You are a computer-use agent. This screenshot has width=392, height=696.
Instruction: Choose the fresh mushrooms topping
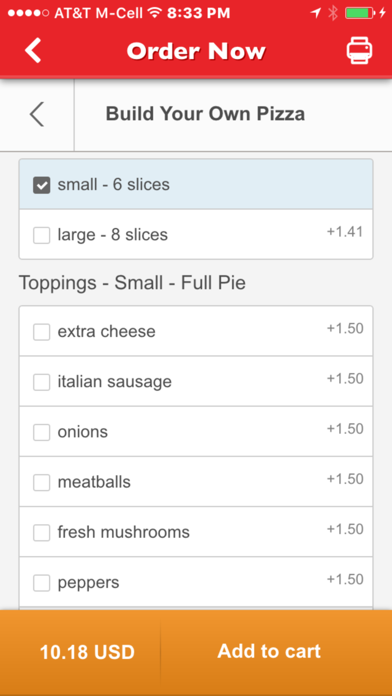42,533
